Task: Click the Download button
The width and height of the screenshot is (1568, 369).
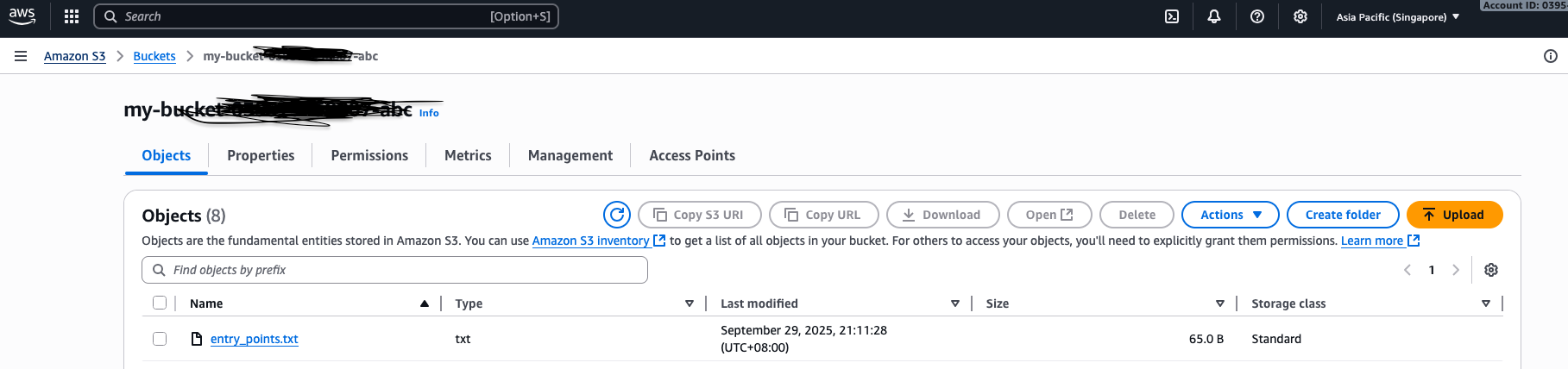Action: click(942, 215)
